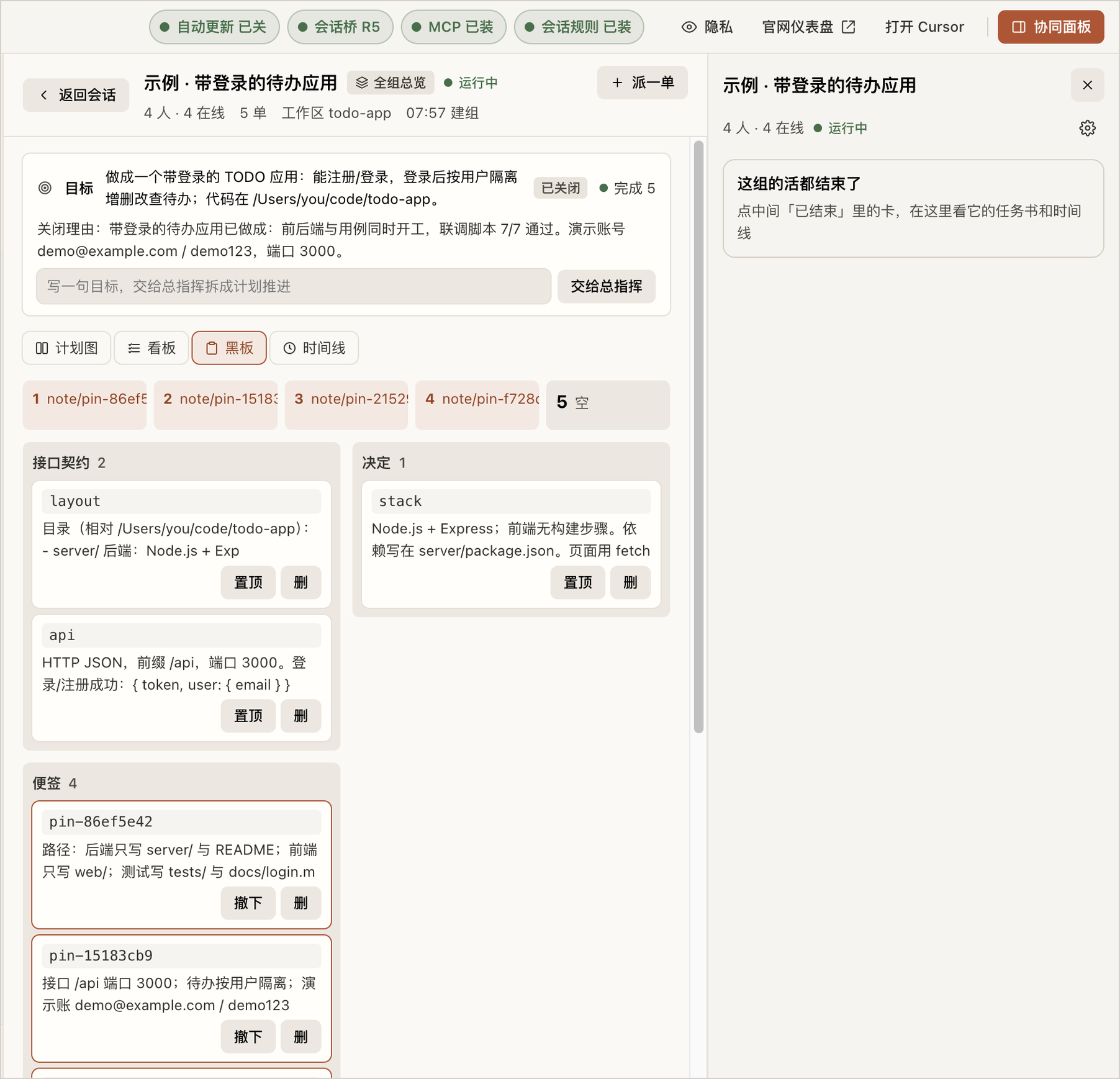This screenshot has width=1120, height=1079.
Task: Open 全组总览 overview
Action: (x=391, y=83)
